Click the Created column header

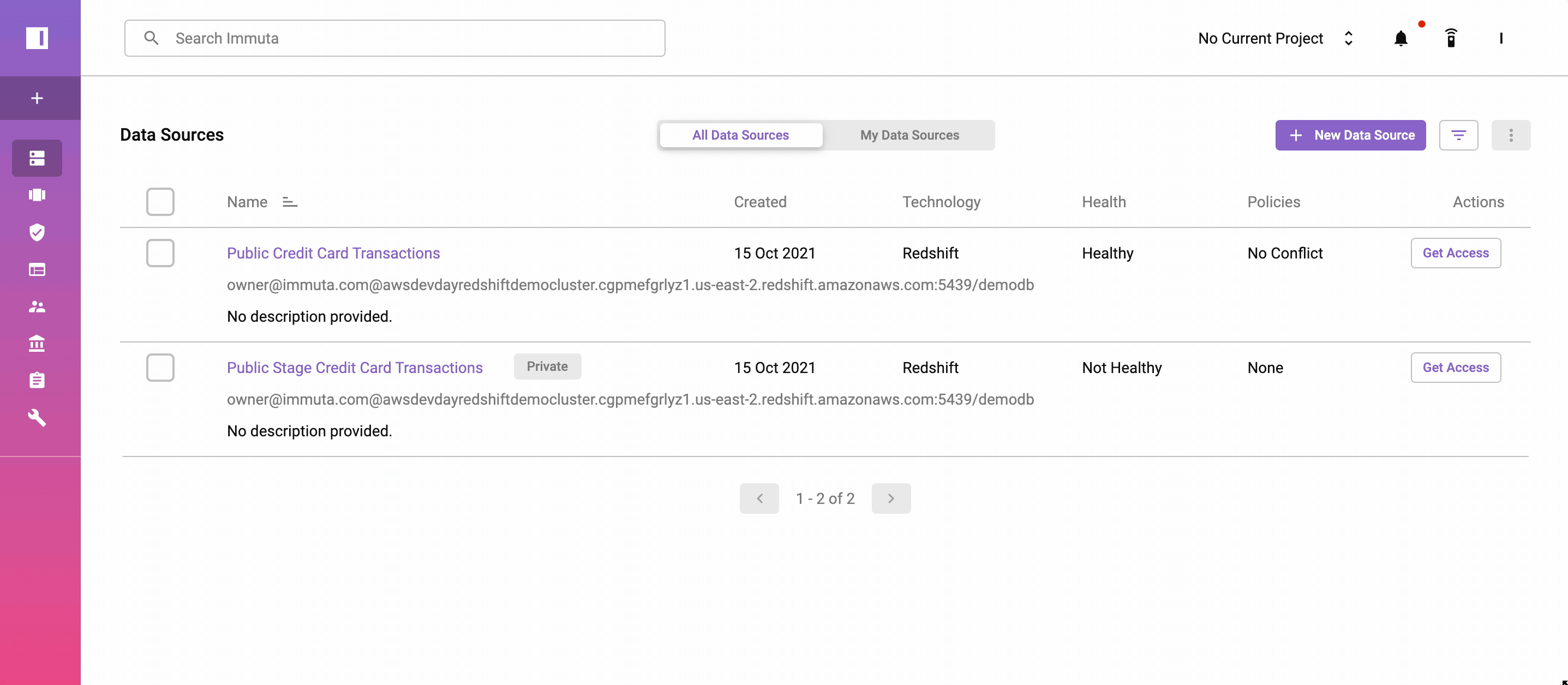(x=759, y=202)
